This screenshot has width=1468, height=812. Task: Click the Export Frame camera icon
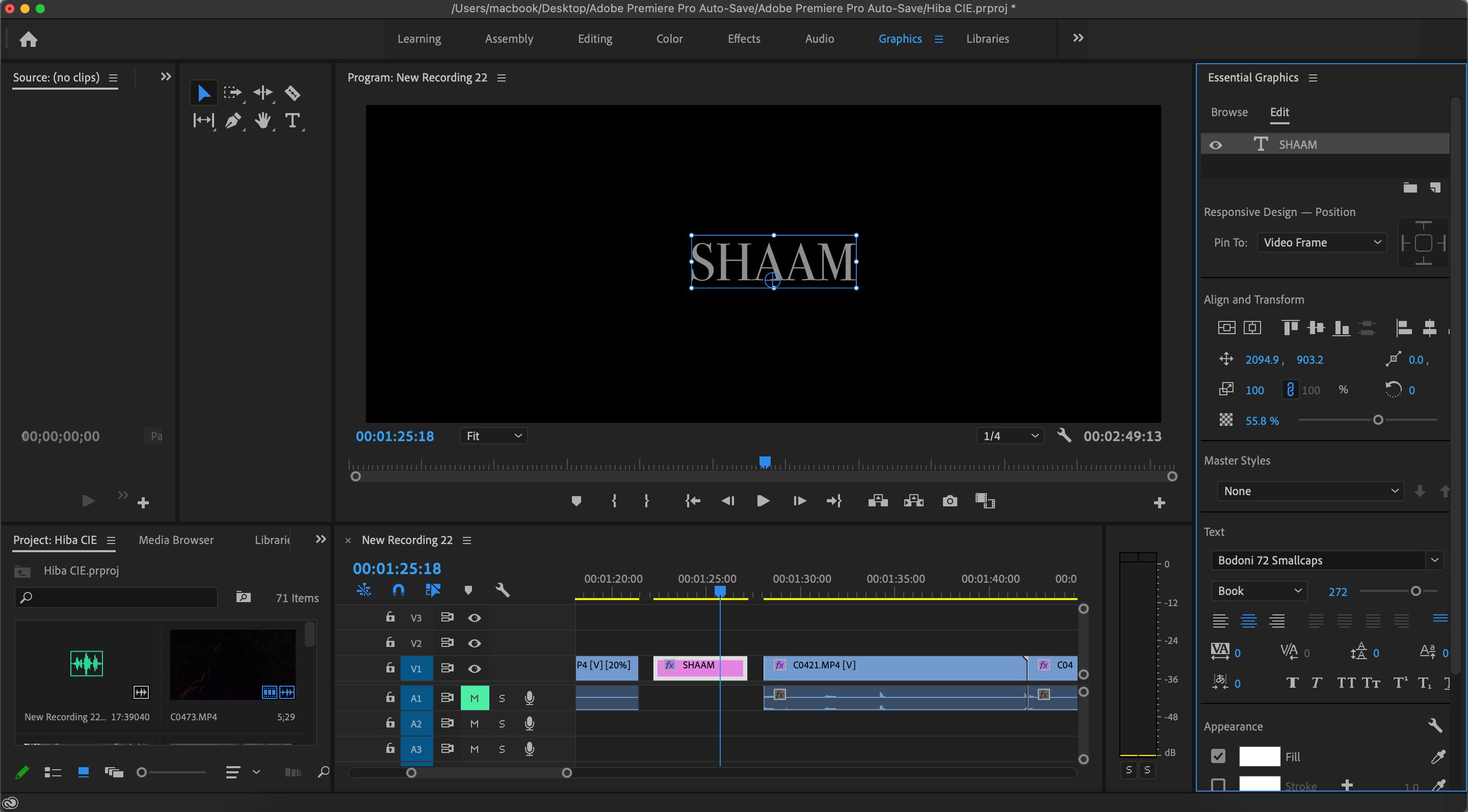pos(950,501)
